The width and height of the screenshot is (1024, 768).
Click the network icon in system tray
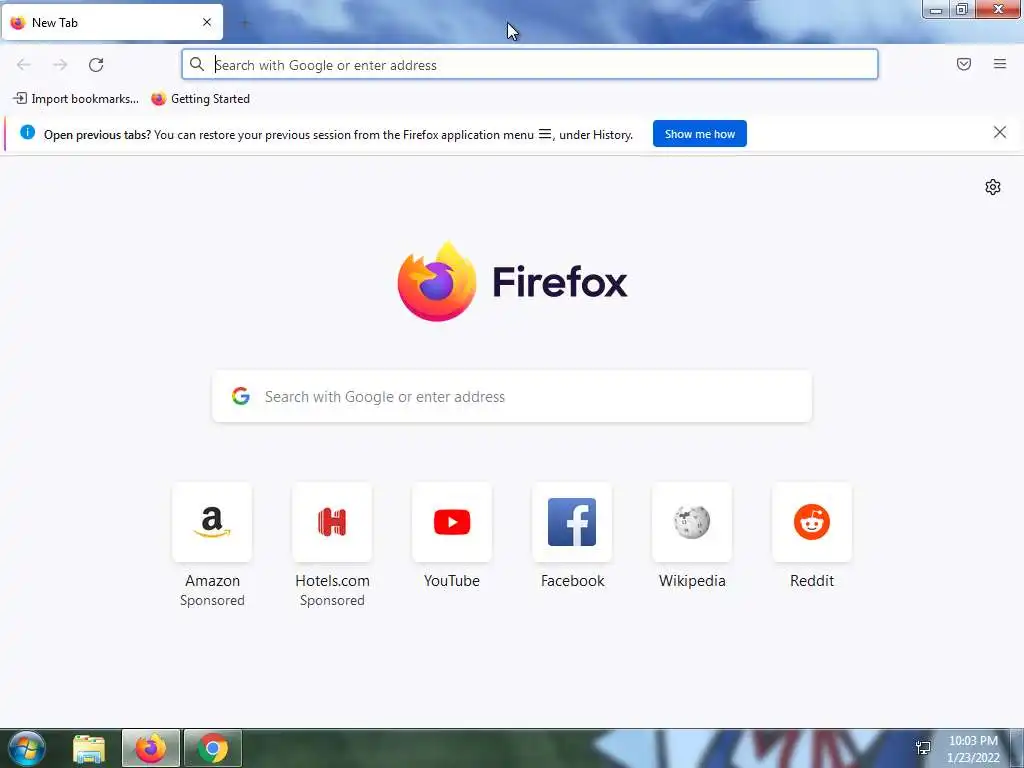click(923, 748)
